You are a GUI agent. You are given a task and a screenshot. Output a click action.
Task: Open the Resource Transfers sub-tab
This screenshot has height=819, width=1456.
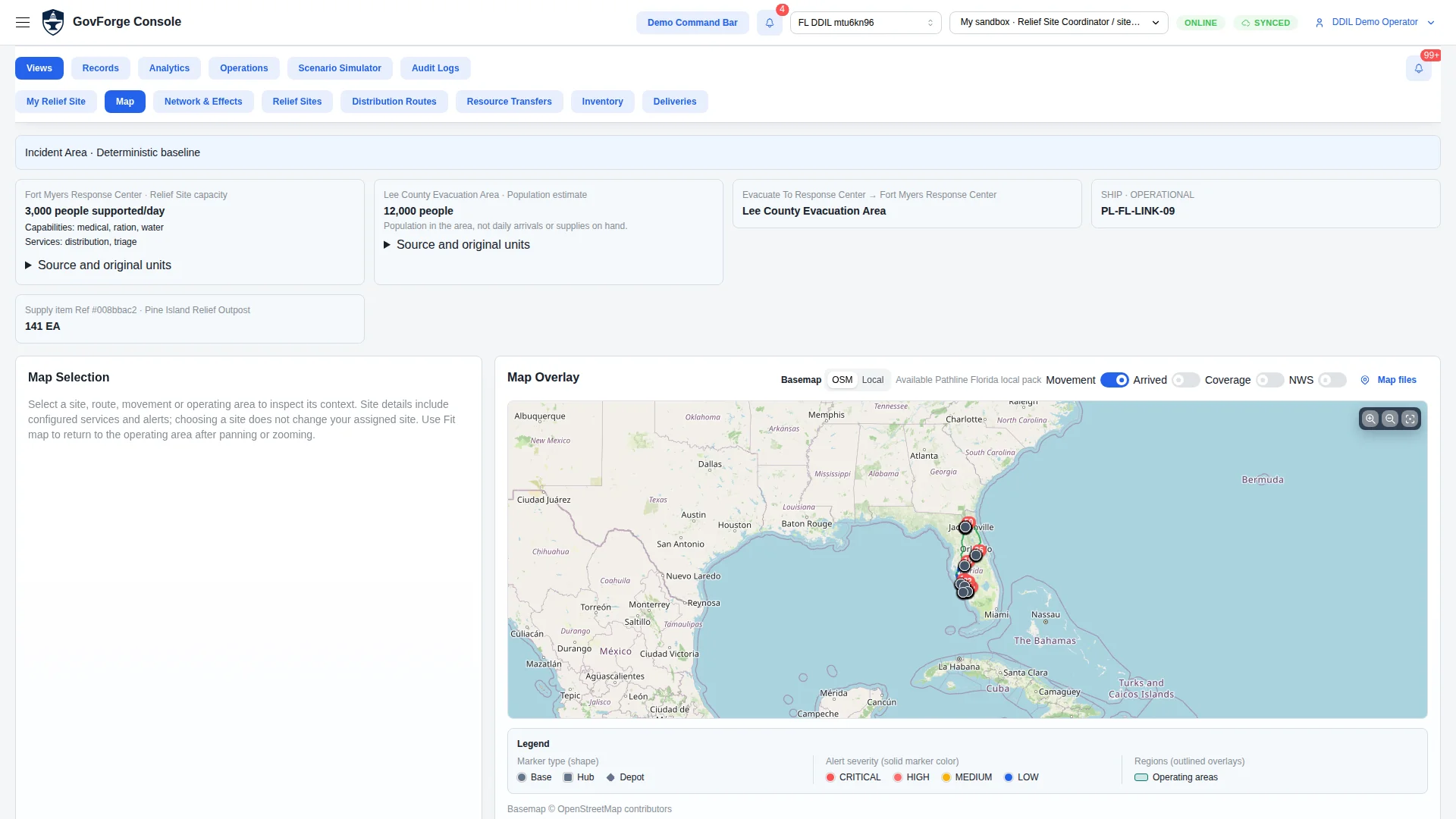click(x=510, y=102)
